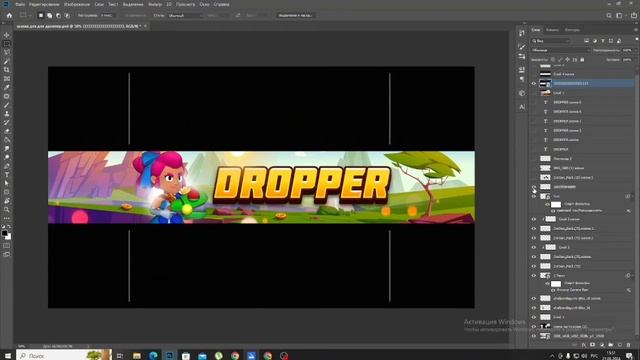Choose Intersect with selection mode icon
The image size is (640, 360).
(x=67, y=16)
